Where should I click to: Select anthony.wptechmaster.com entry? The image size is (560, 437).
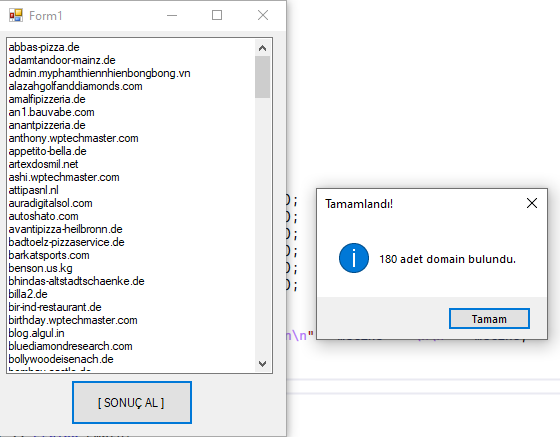(x=73, y=138)
